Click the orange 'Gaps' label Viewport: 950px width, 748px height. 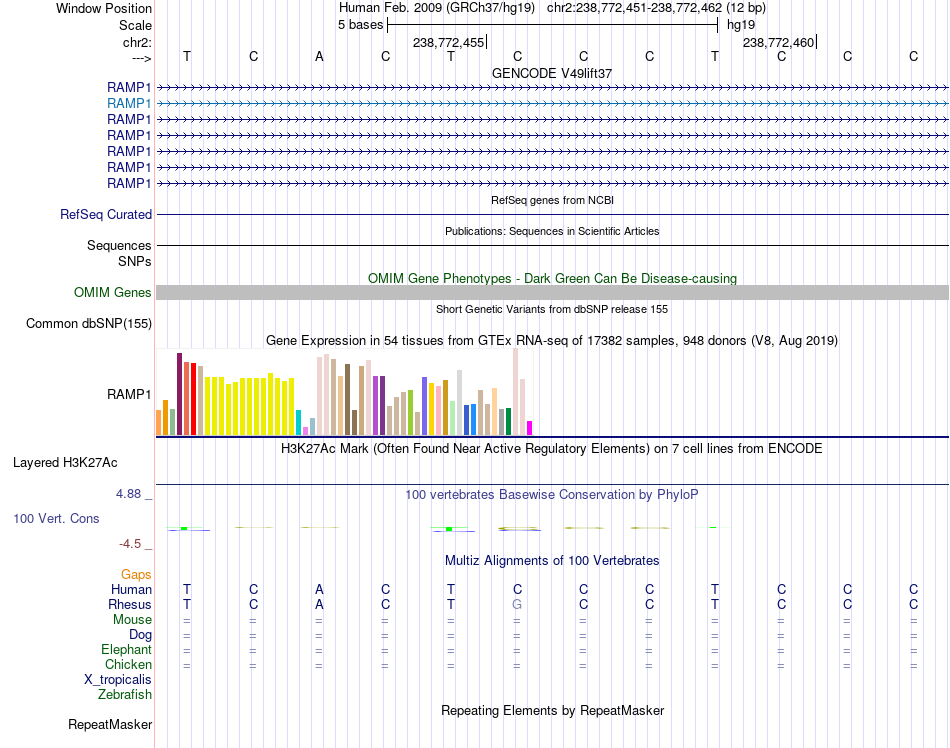pos(136,574)
